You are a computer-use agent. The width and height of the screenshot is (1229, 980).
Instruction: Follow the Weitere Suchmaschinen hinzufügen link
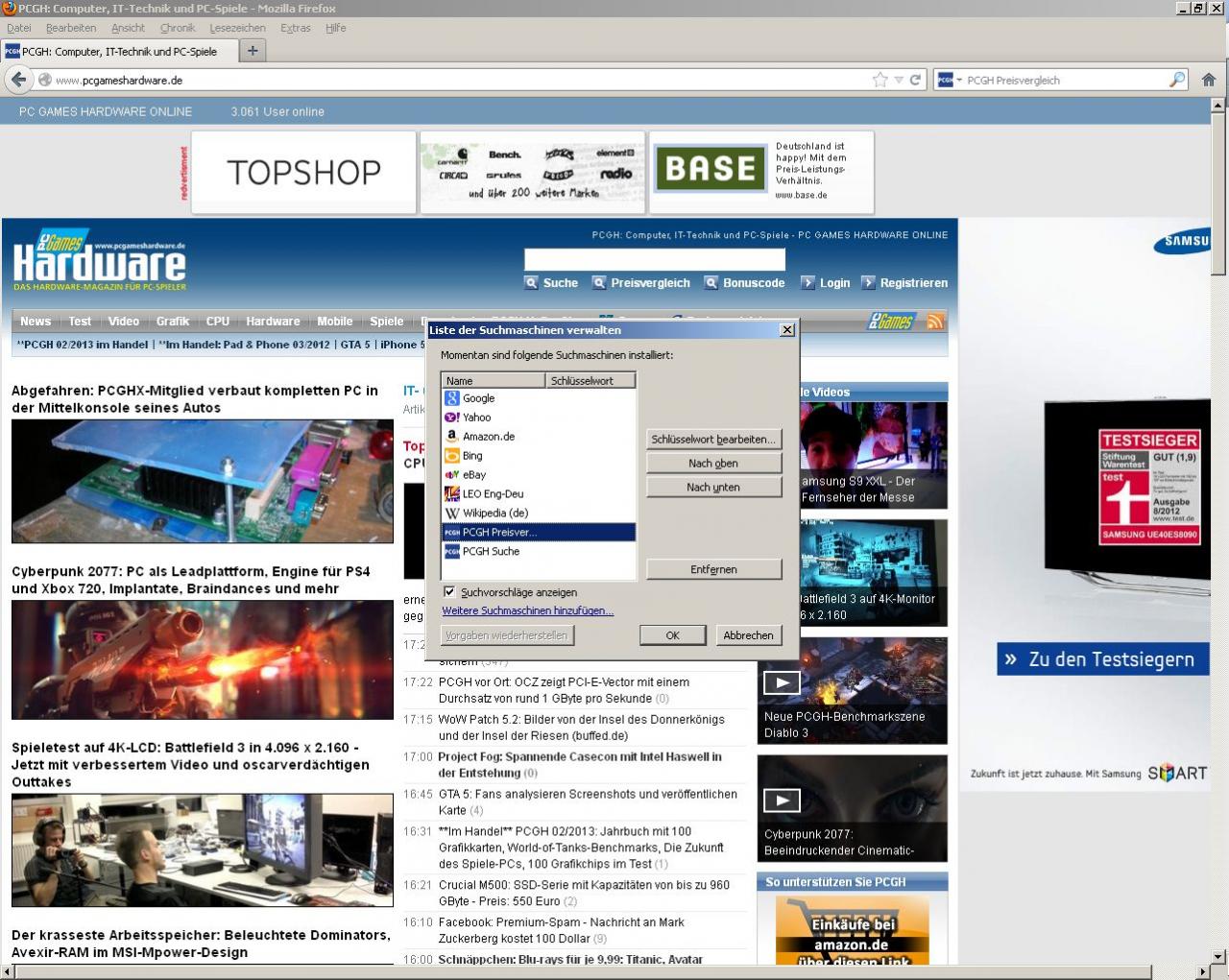coord(528,611)
